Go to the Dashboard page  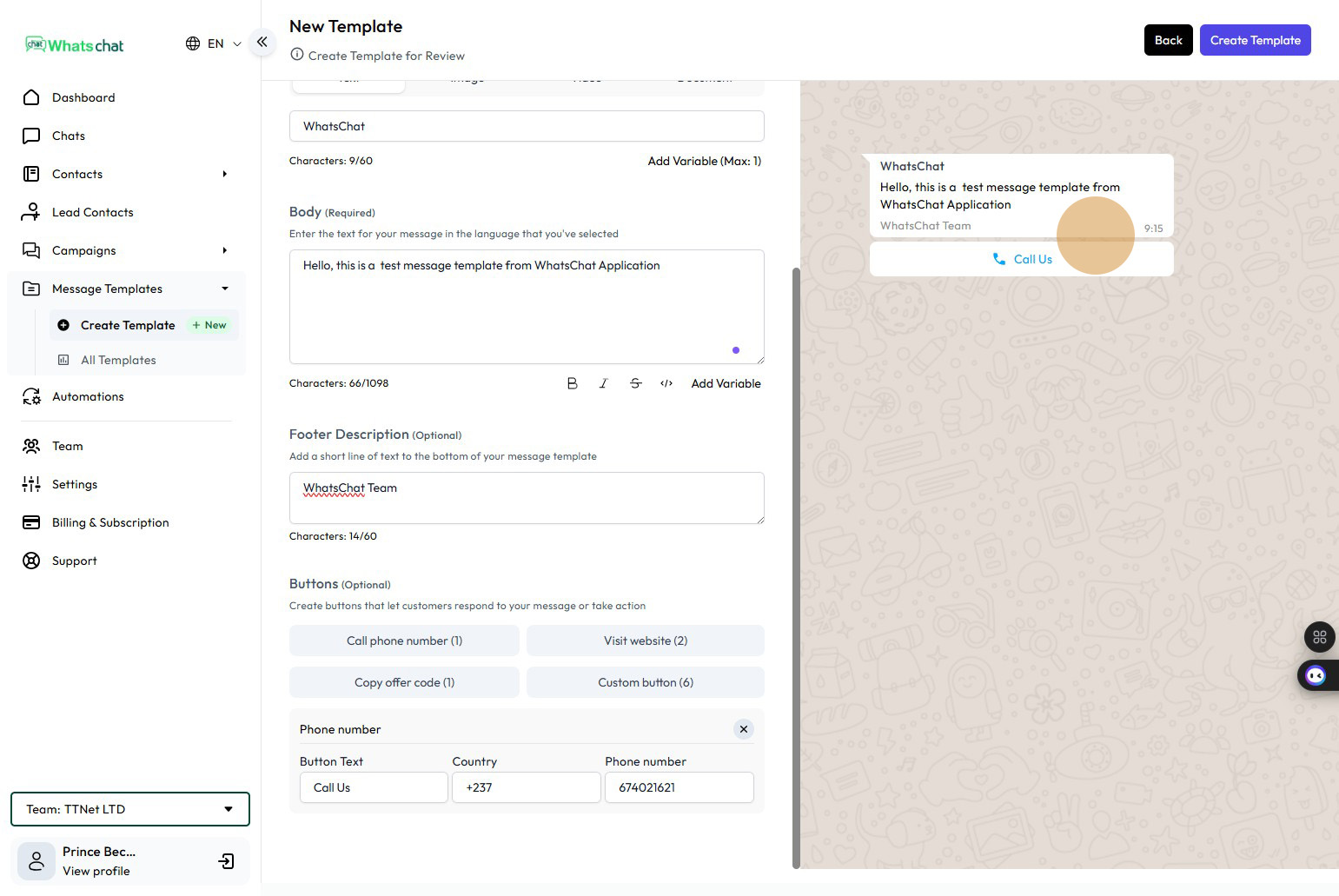[83, 97]
